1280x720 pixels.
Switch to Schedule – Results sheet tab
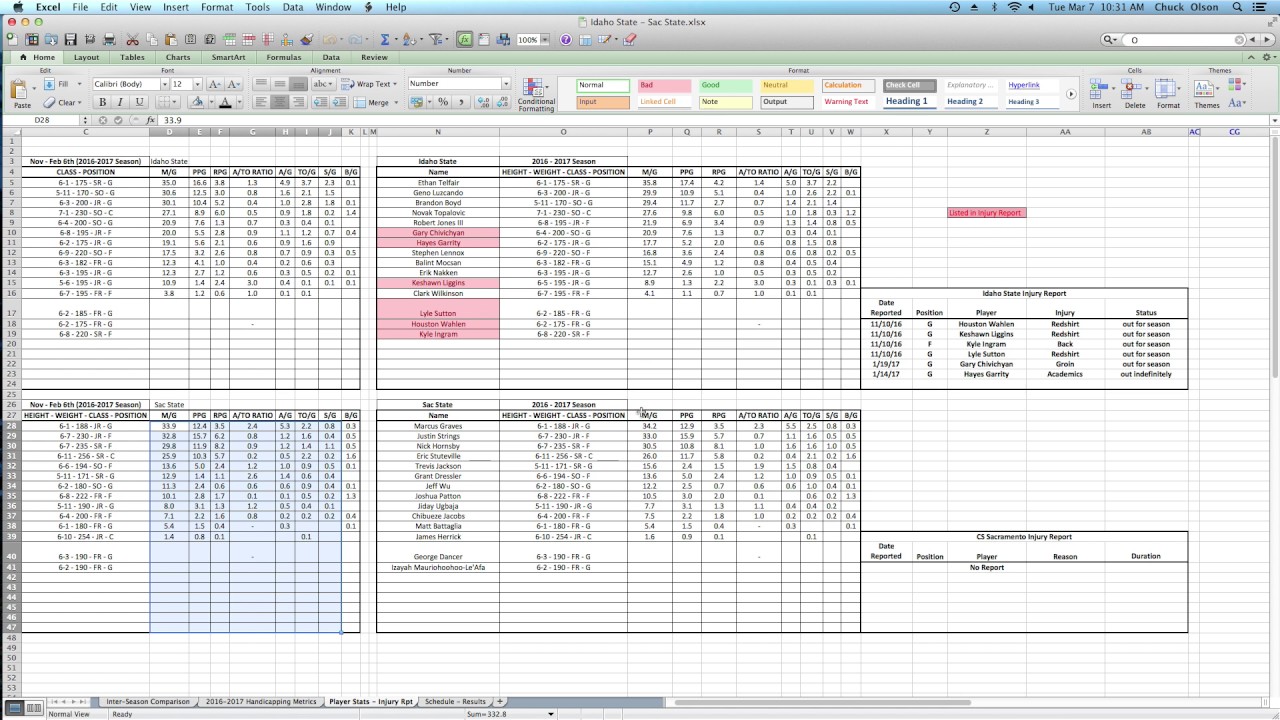coord(455,702)
